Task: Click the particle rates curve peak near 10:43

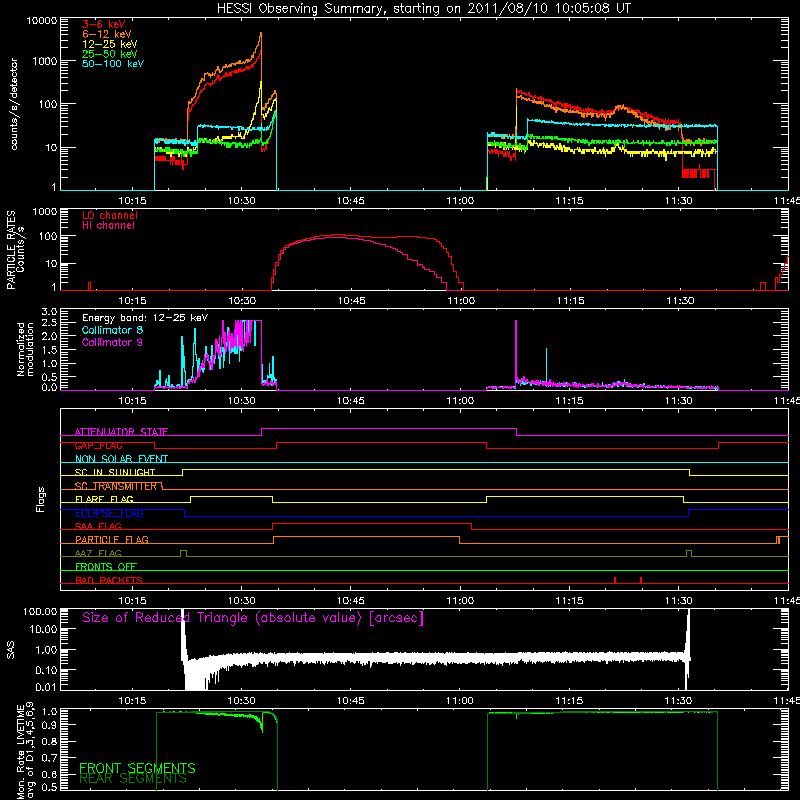Action: 337,235
